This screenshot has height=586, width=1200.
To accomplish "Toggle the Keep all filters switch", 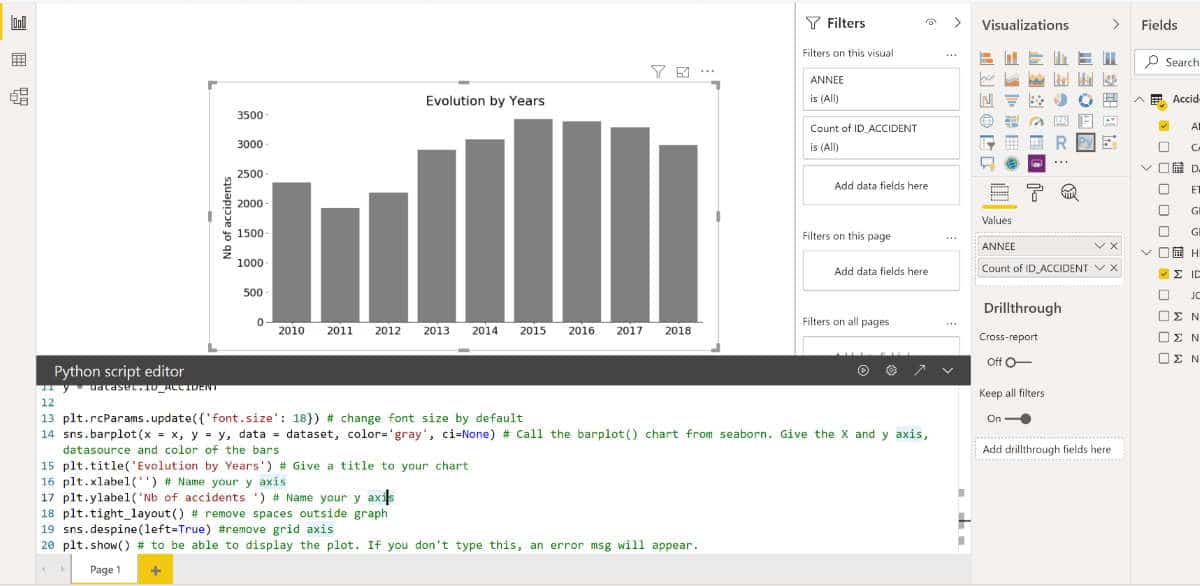I will point(1018,419).
